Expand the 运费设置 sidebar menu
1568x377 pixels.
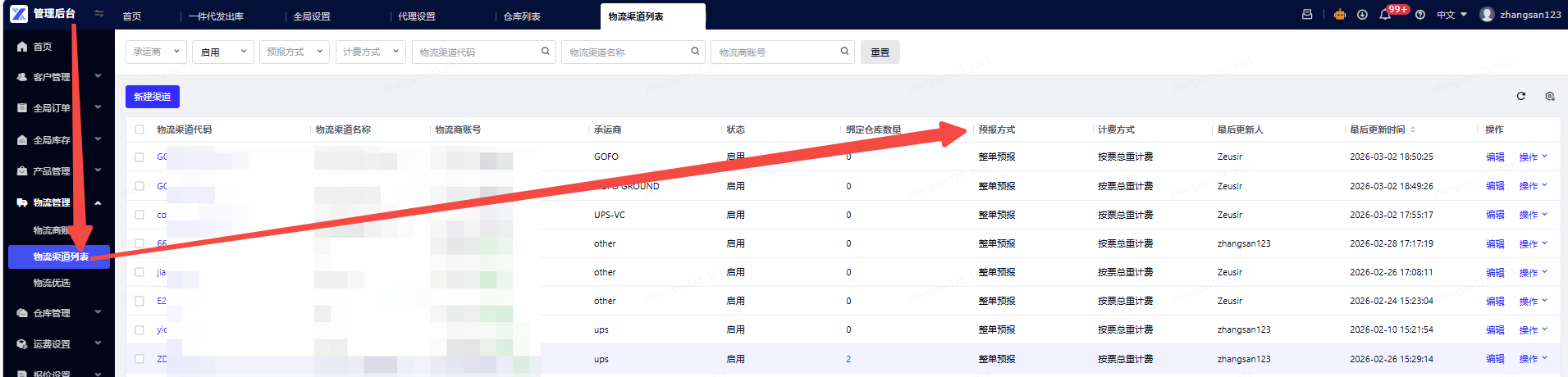[57, 344]
